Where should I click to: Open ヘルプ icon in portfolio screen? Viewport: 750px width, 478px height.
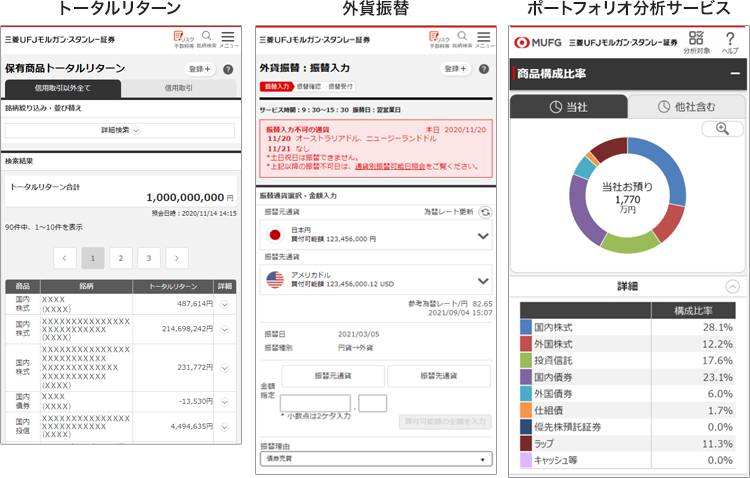[x=730, y=42]
